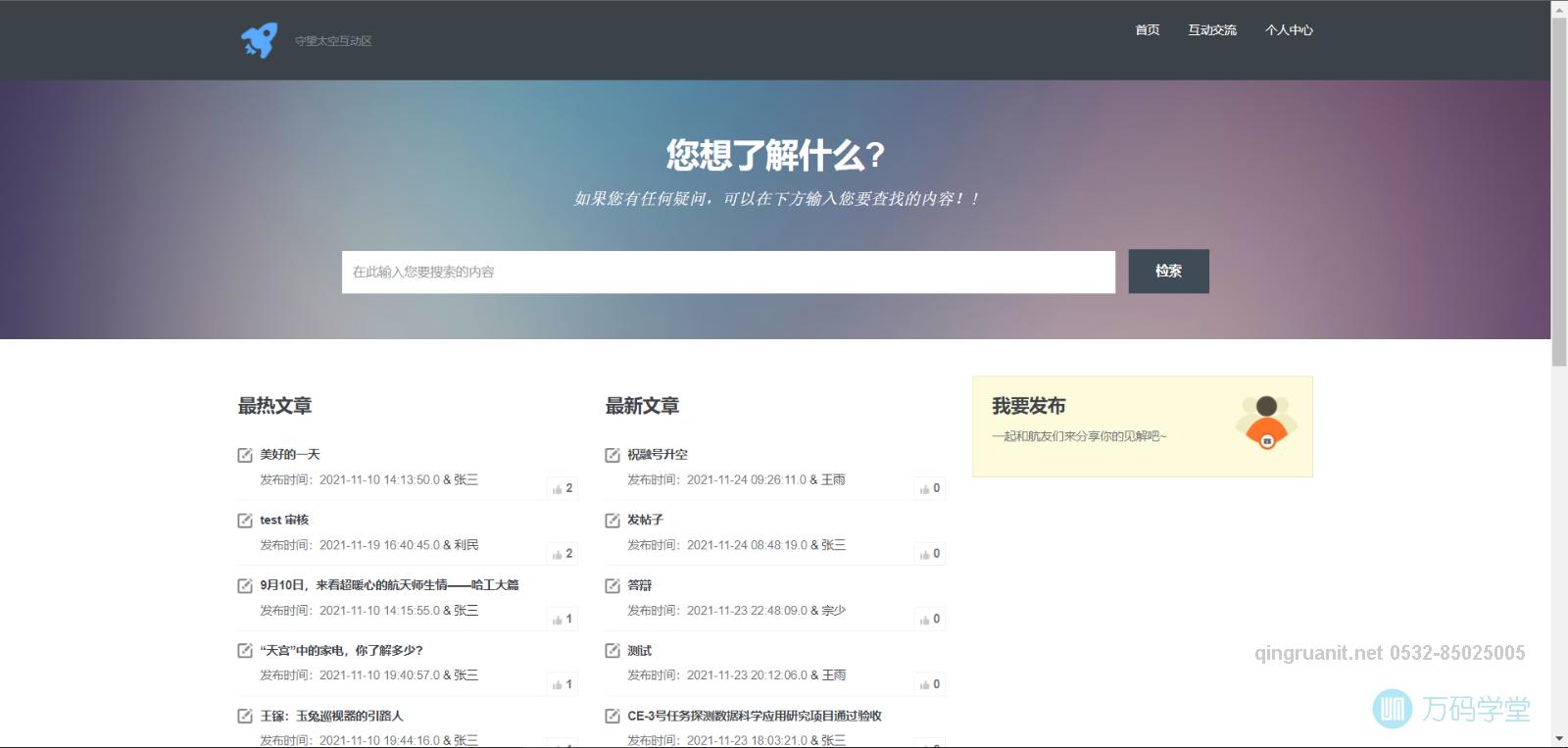The image size is (1568, 748).
Task: Click the 最新文章 heading
Action: click(642, 406)
